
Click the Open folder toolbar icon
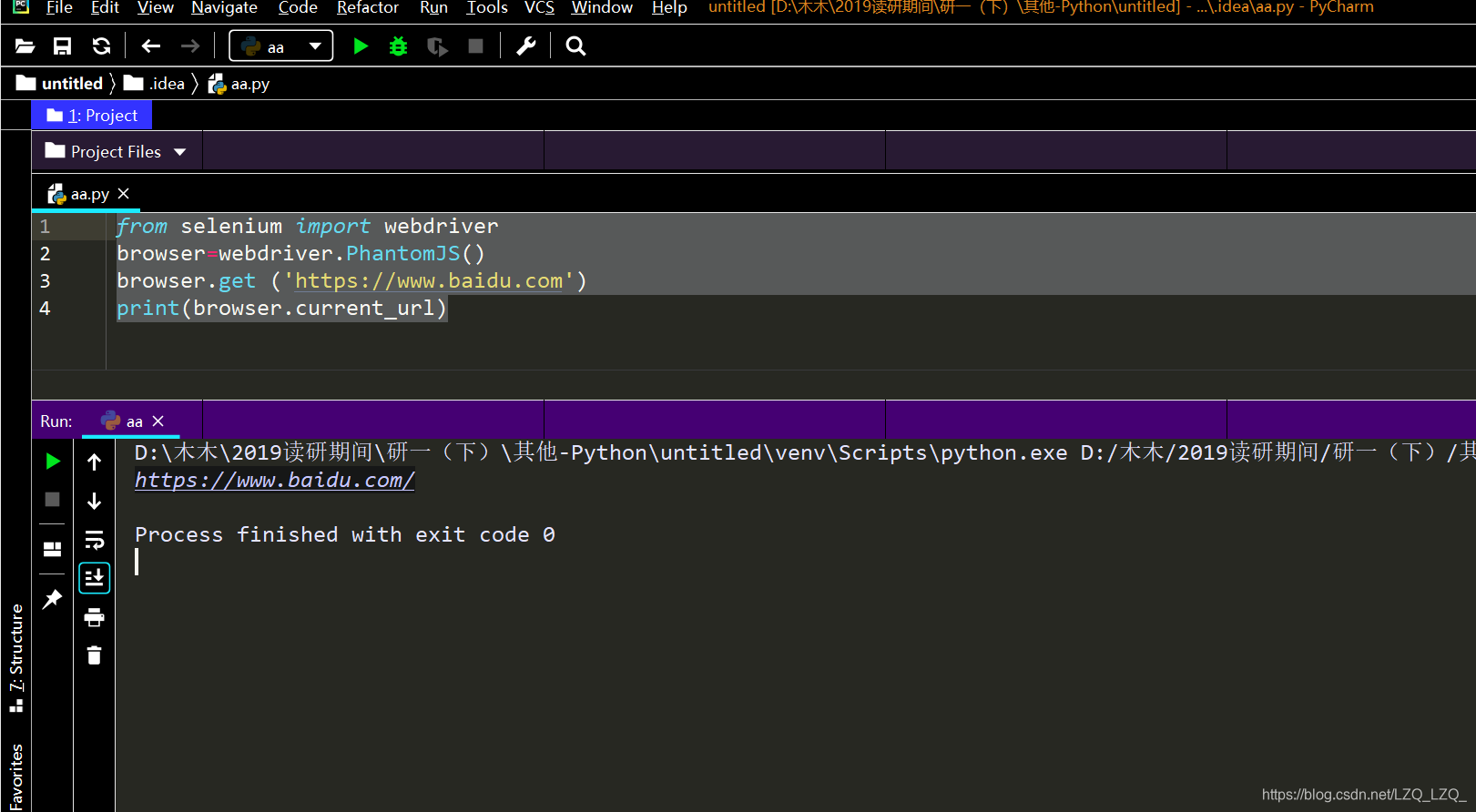pos(25,46)
